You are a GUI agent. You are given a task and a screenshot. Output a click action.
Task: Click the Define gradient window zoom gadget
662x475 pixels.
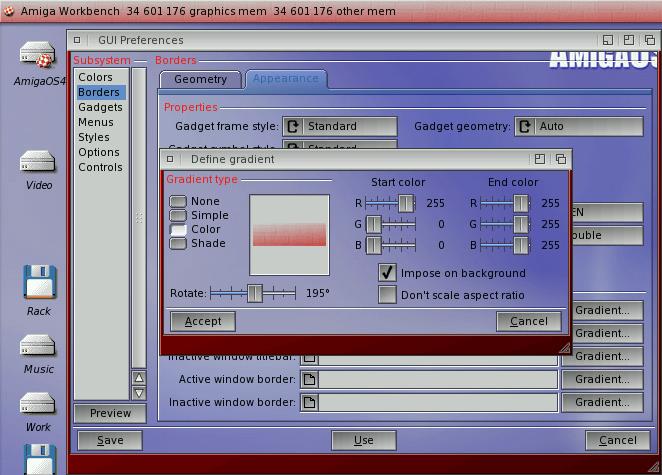tap(540, 159)
